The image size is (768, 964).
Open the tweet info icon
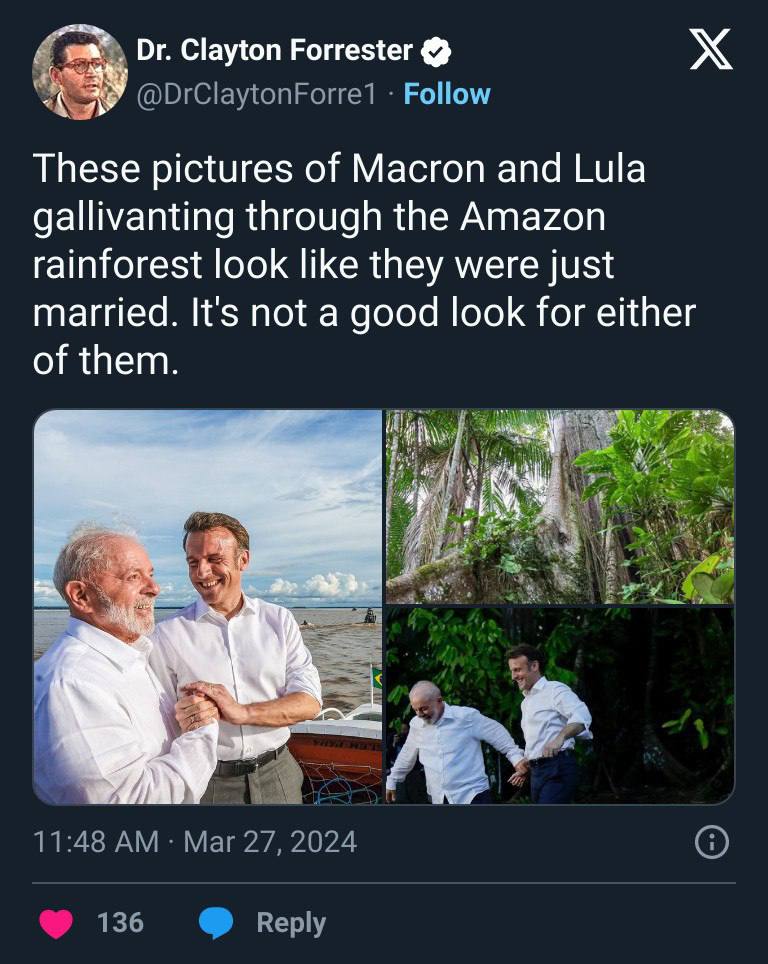click(711, 844)
